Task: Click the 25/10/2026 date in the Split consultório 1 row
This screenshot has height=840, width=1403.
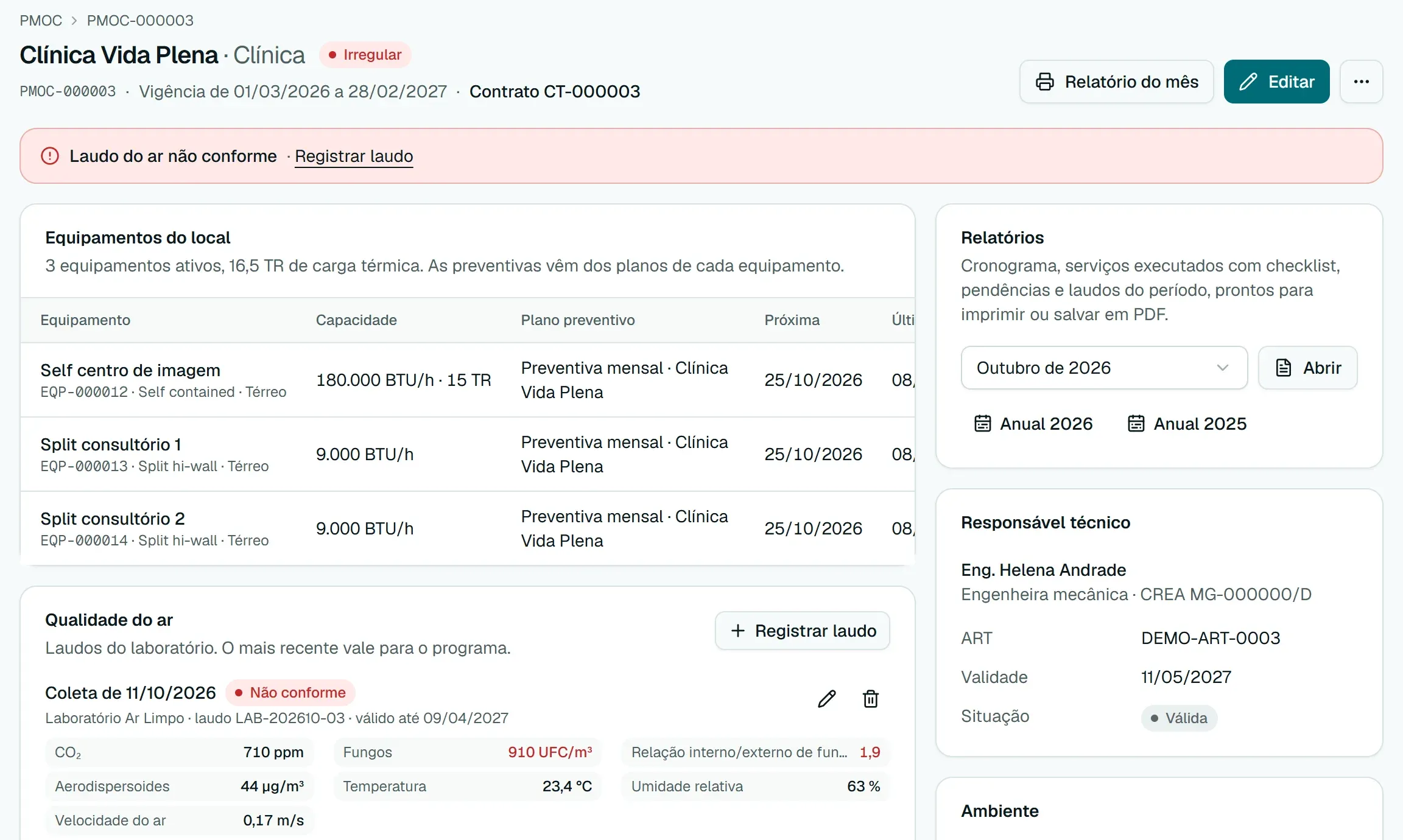Action: [813, 454]
